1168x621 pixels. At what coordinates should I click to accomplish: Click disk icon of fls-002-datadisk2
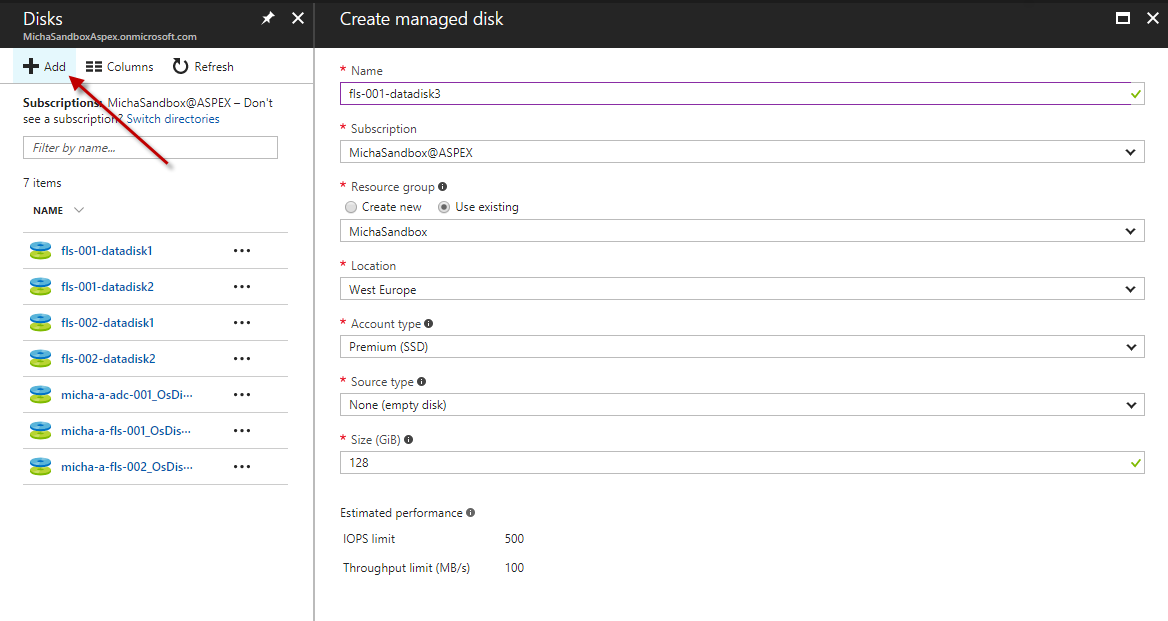pyautogui.click(x=40, y=359)
